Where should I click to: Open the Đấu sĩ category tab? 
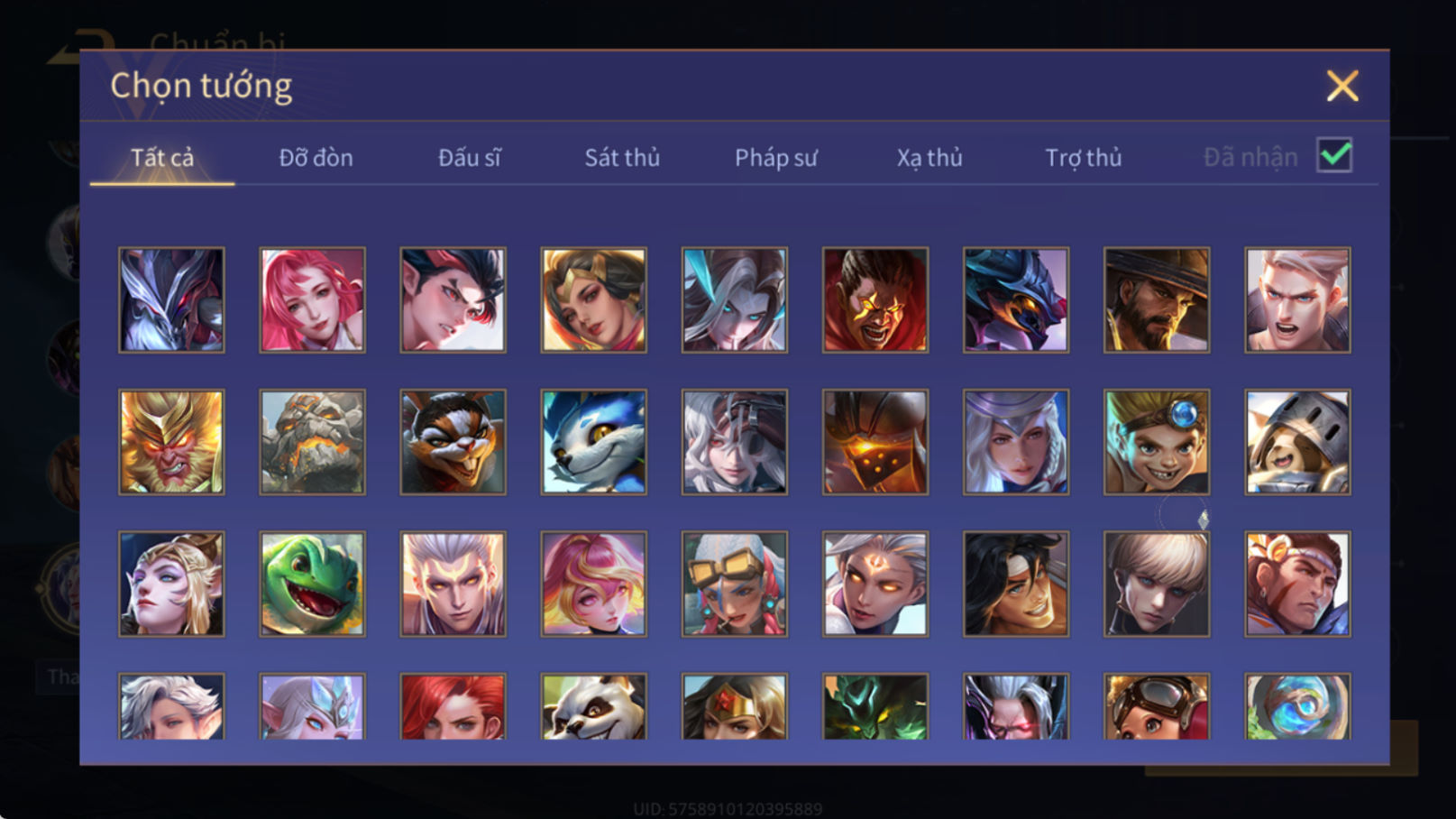click(469, 158)
